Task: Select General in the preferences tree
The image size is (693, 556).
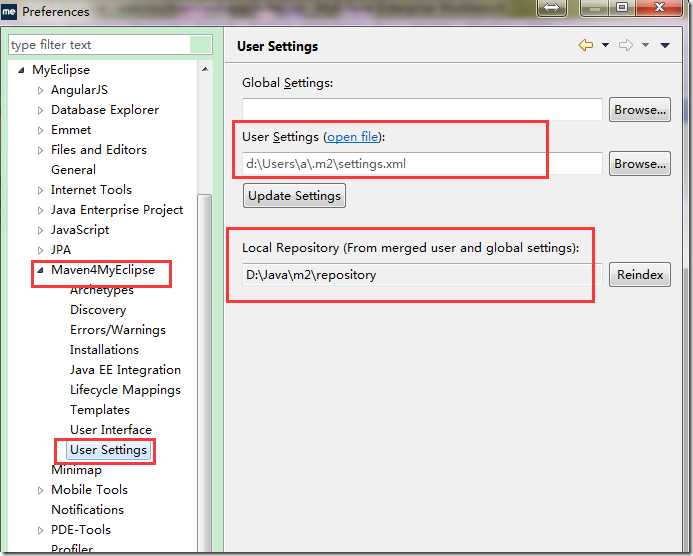Action: (x=73, y=170)
